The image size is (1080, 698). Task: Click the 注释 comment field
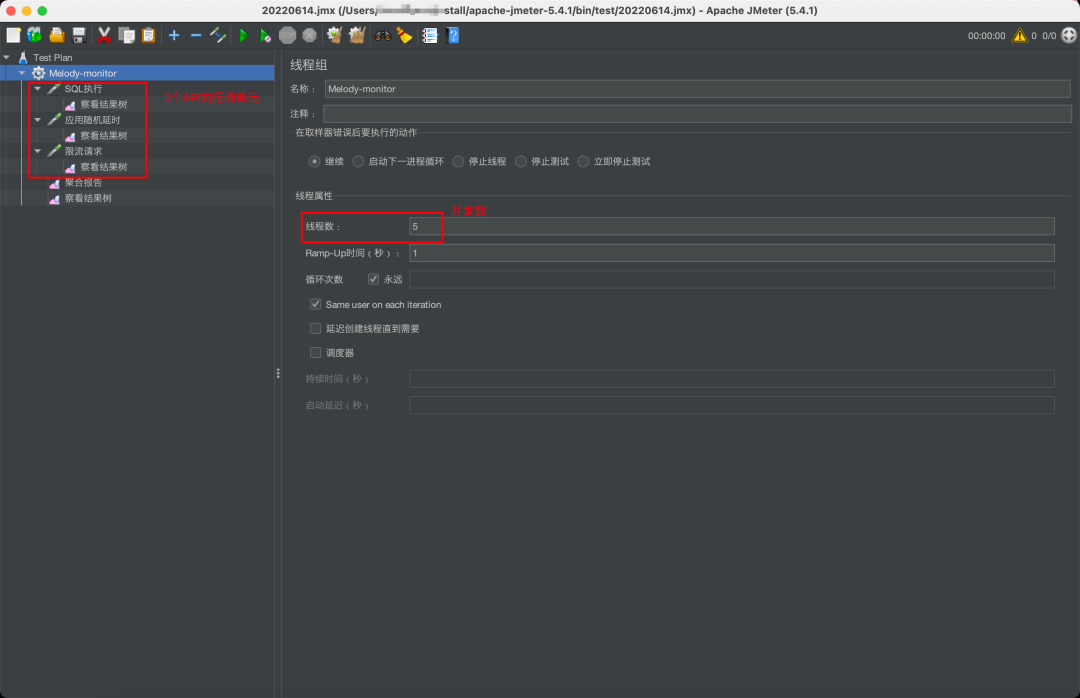click(697, 114)
